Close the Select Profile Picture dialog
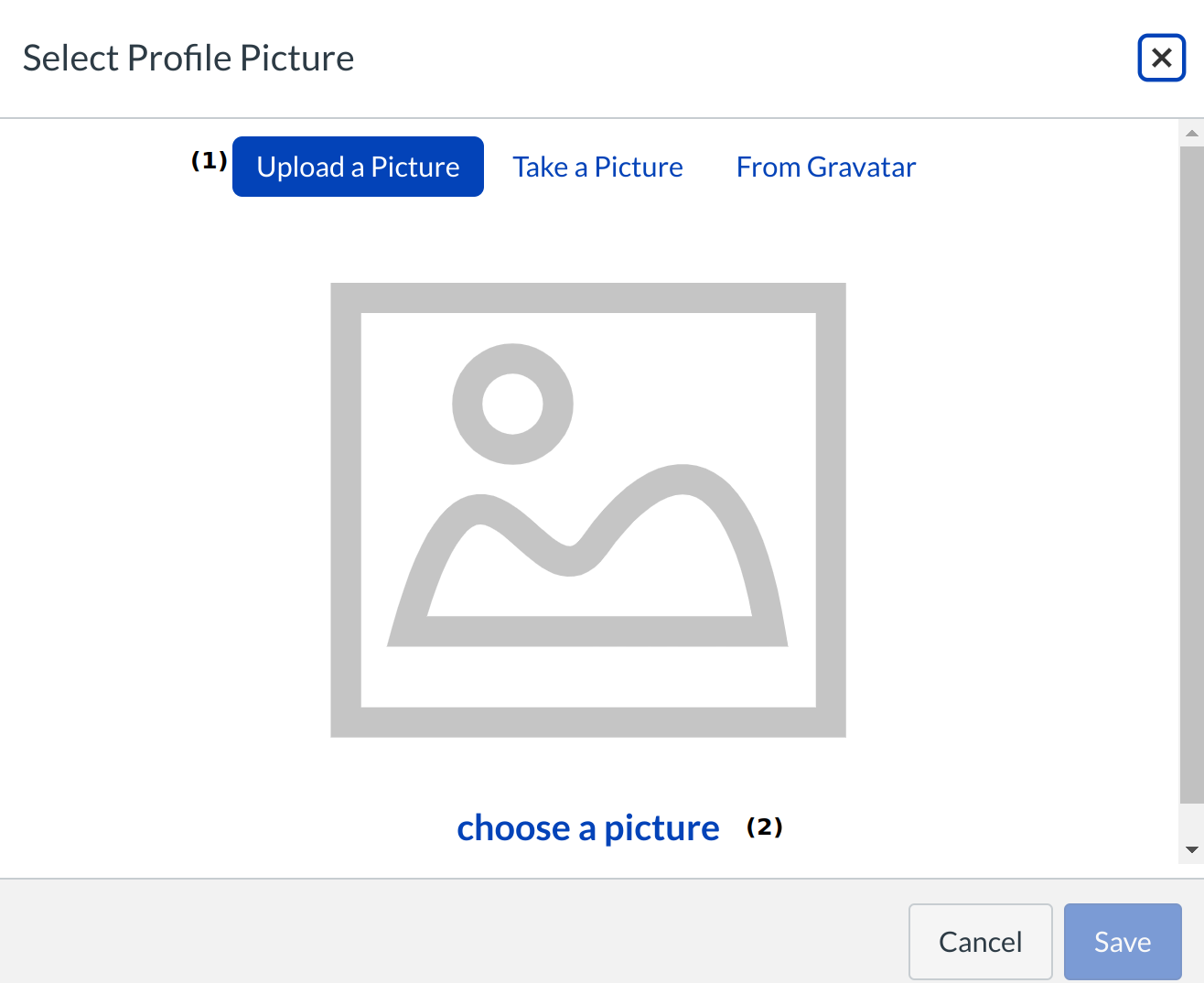Viewport: 1204px width, 983px height. tap(1161, 58)
